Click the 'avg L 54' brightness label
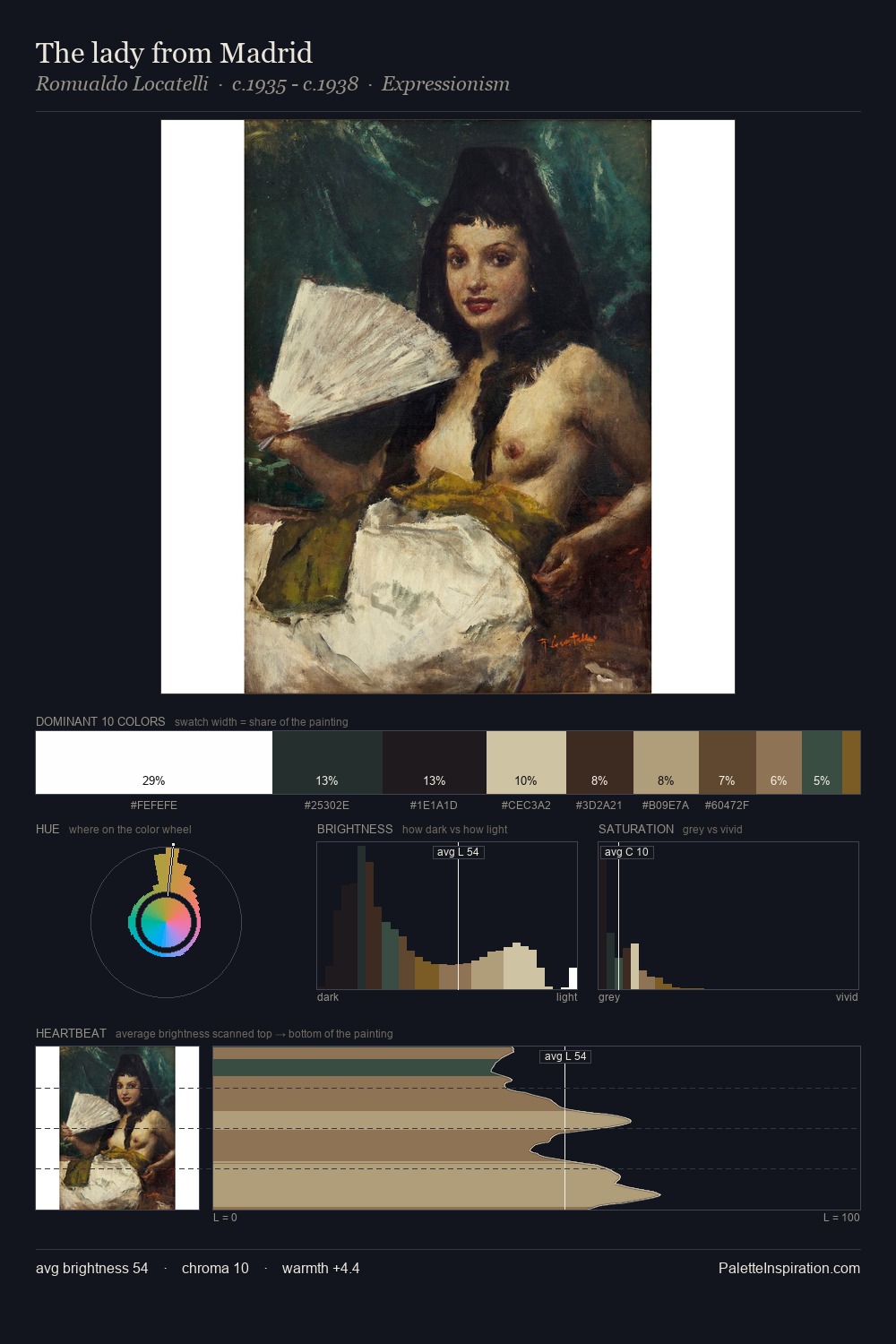896x1344 pixels. tap(458, 852)
